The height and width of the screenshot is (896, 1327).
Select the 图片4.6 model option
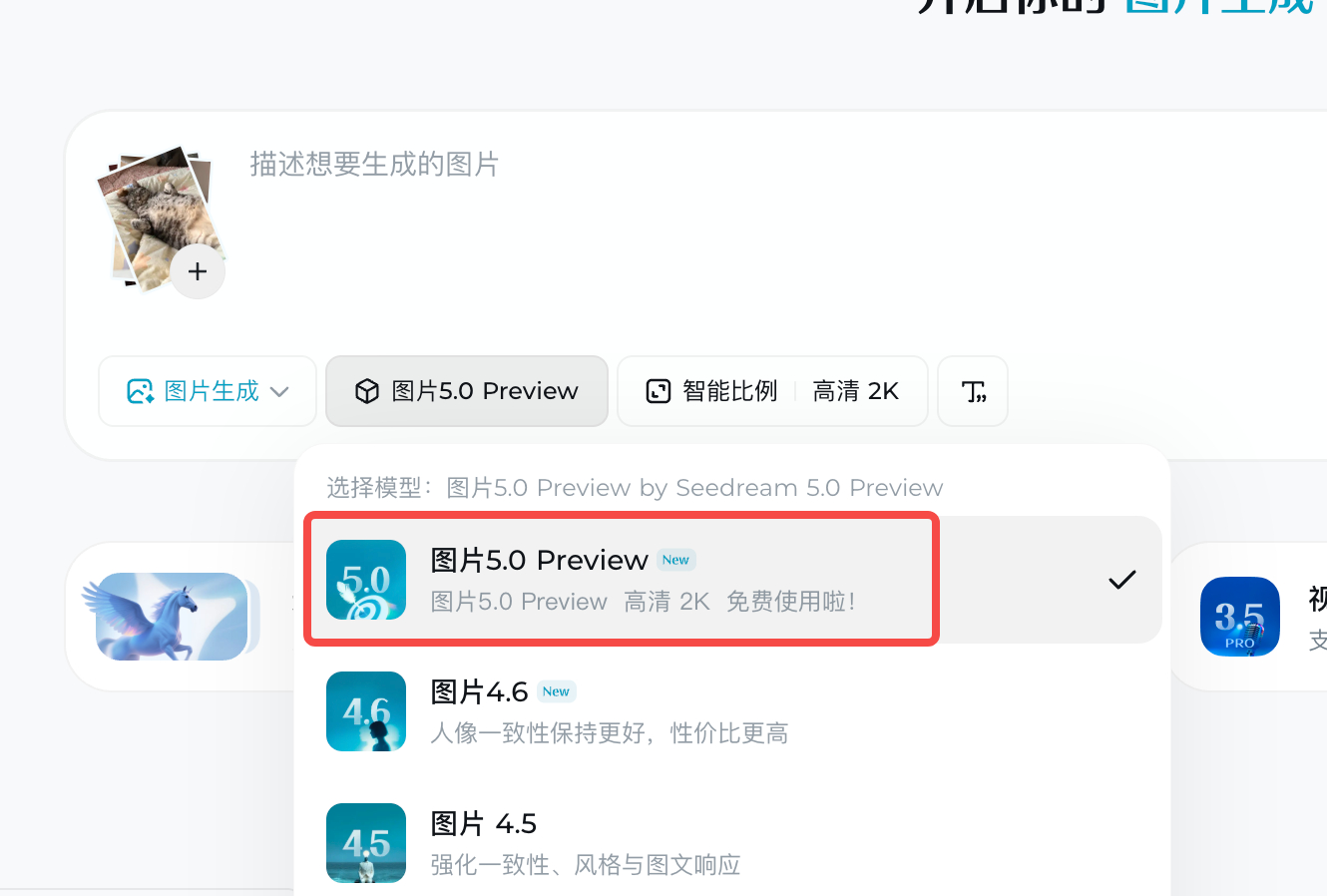[733, 711]
